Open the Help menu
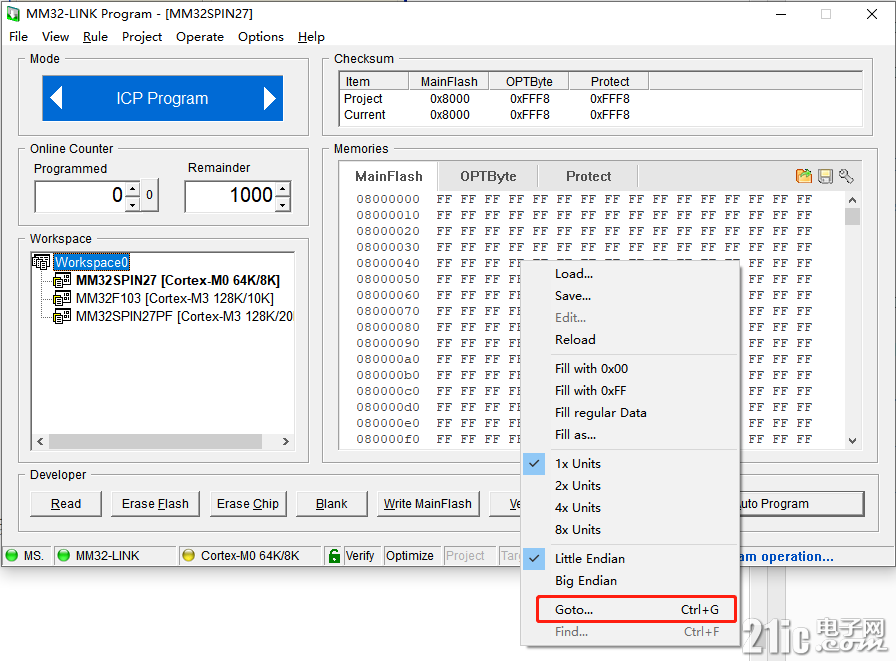Screen dimensions: 896x661 point(311,37)
